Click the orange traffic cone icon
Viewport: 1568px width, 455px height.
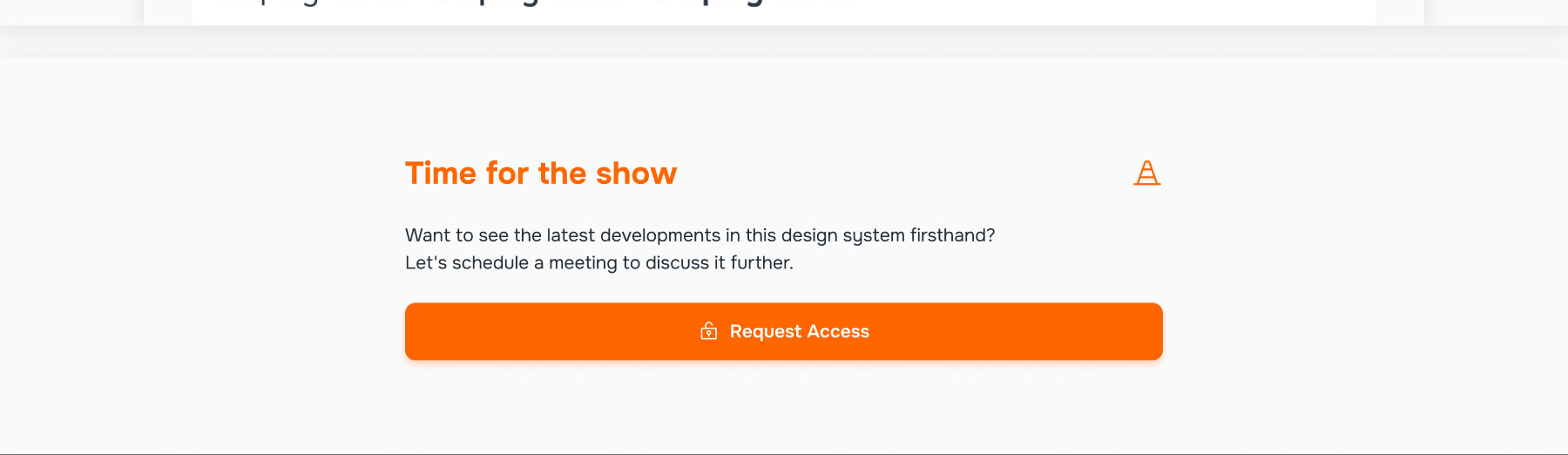click(1147, 173)
